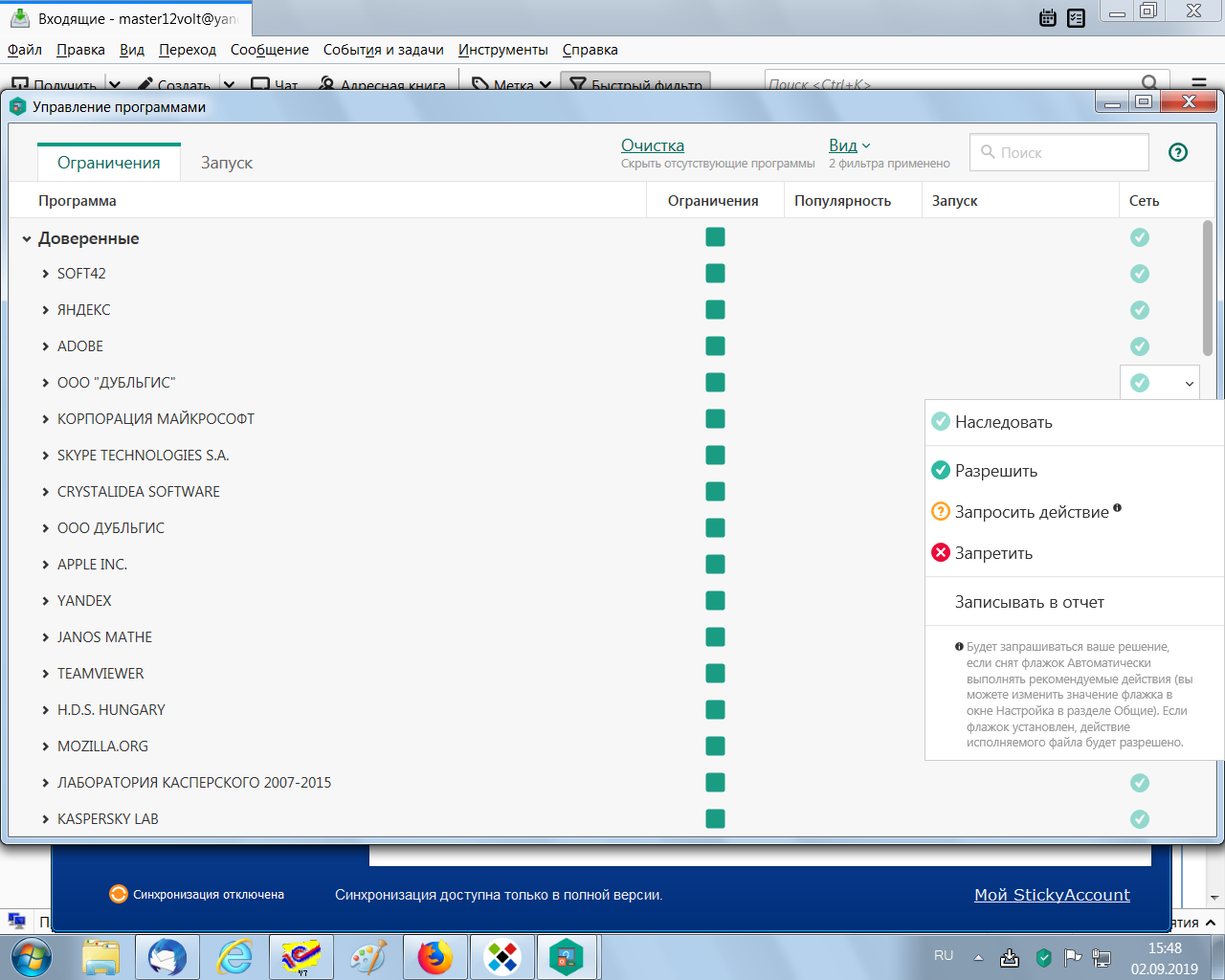Collapse the Доверенные group
This screenshot has width=1225, height=980.
point(27,239)
